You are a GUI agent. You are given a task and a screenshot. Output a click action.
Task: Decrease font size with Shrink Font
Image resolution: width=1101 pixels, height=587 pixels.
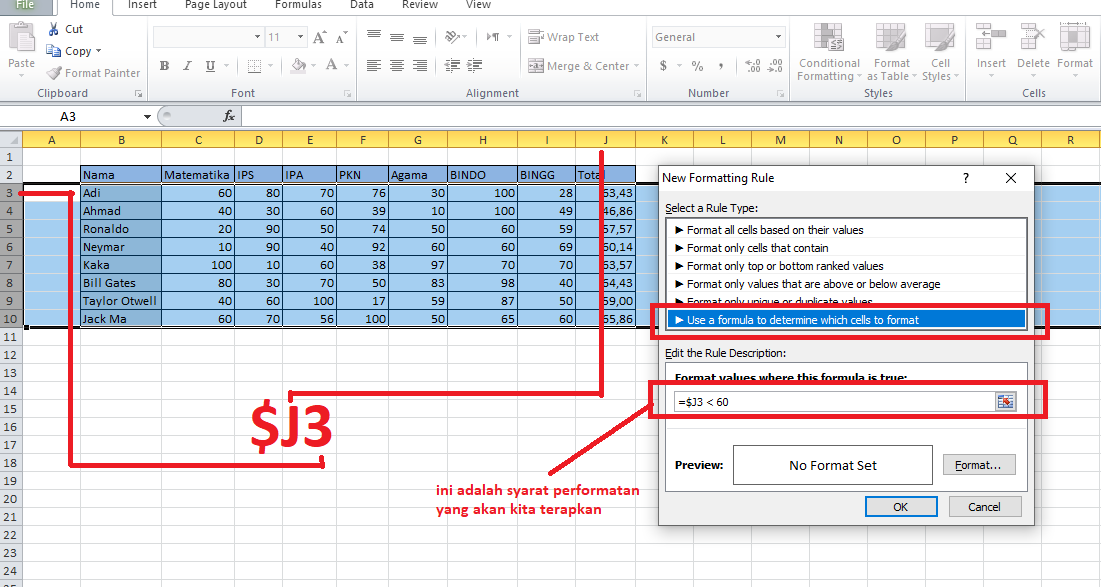click(342, 37)
